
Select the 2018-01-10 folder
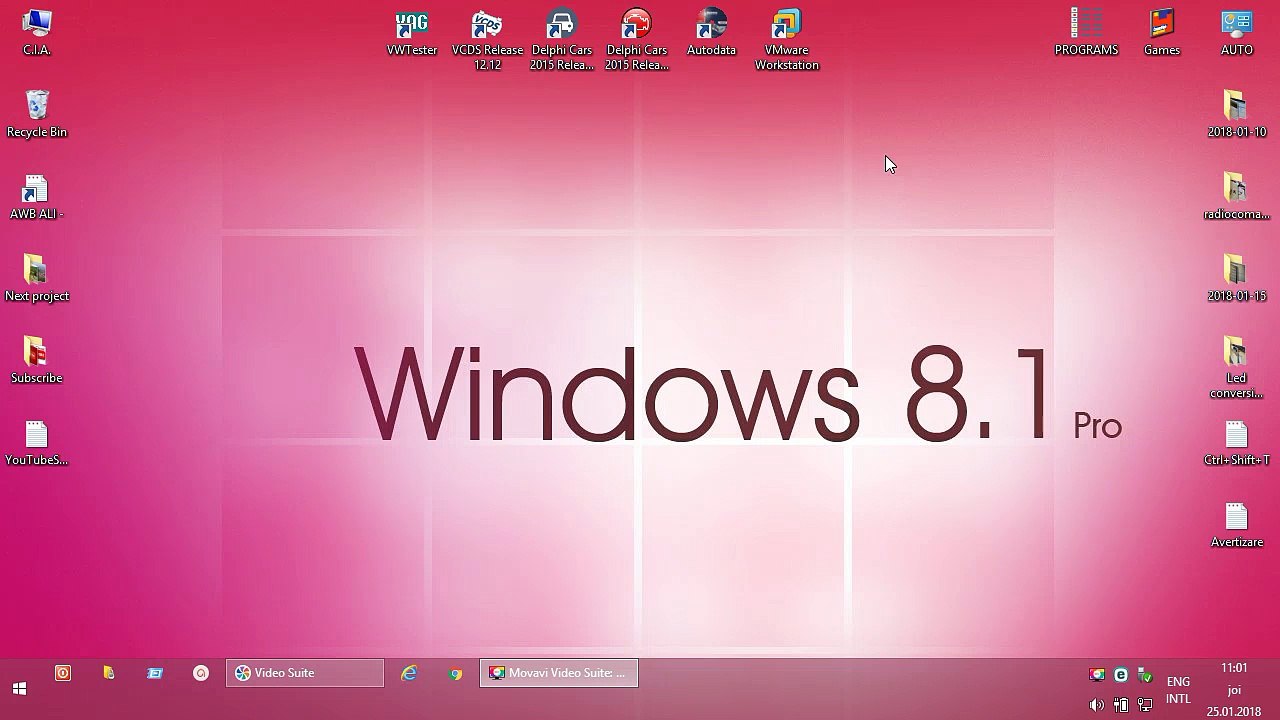click(1237, 114)
